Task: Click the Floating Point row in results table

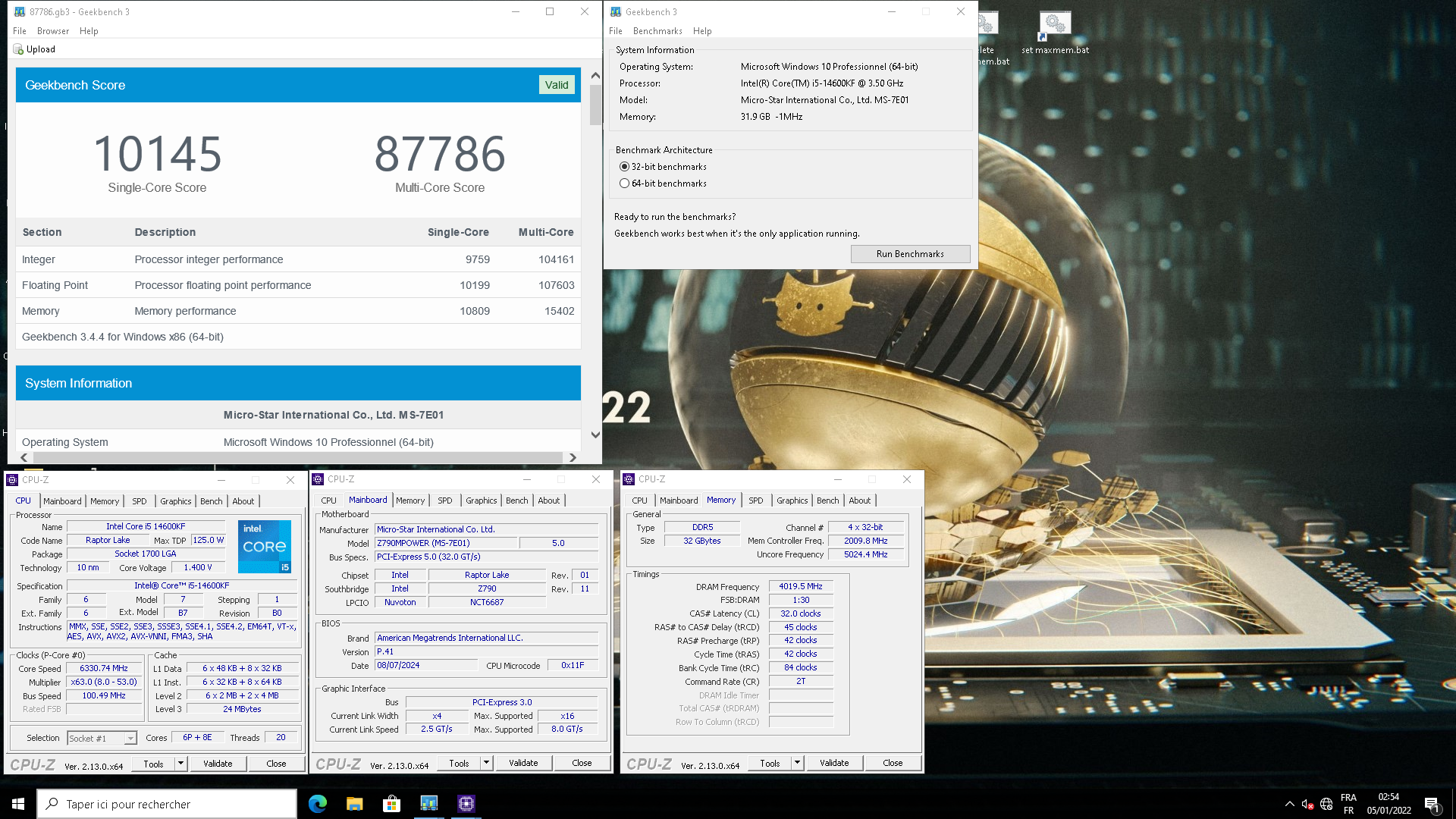Action: pyautogui.click(x=298, y=285)
